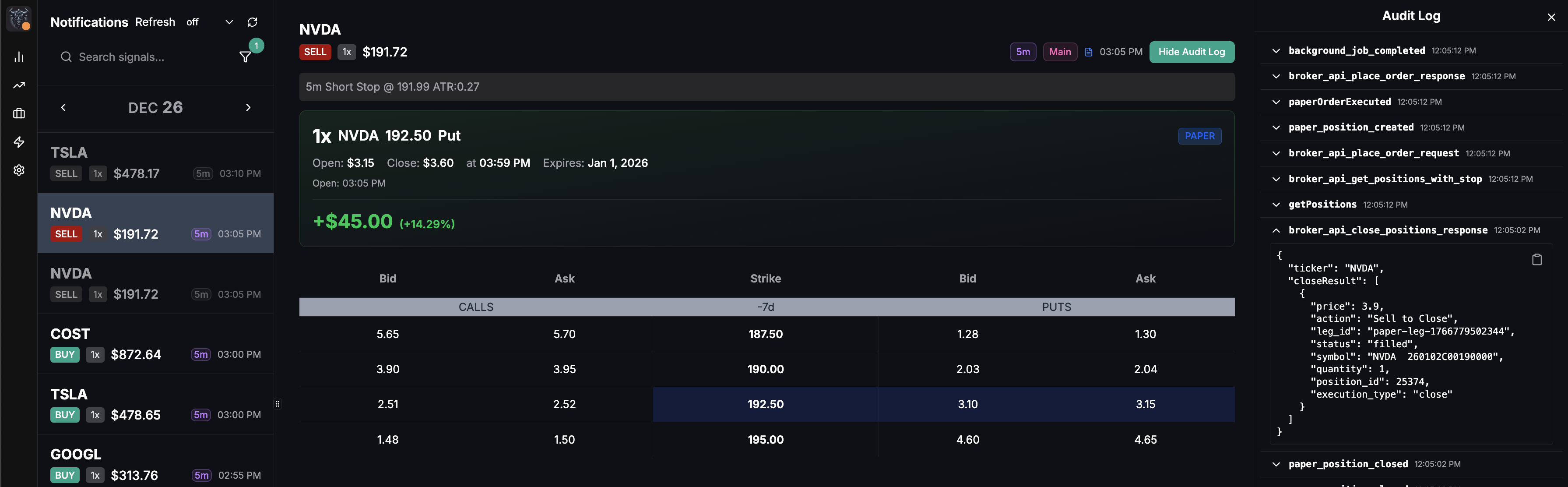
Task: Open the Refresh off dropdown
Action: (209, 22)
